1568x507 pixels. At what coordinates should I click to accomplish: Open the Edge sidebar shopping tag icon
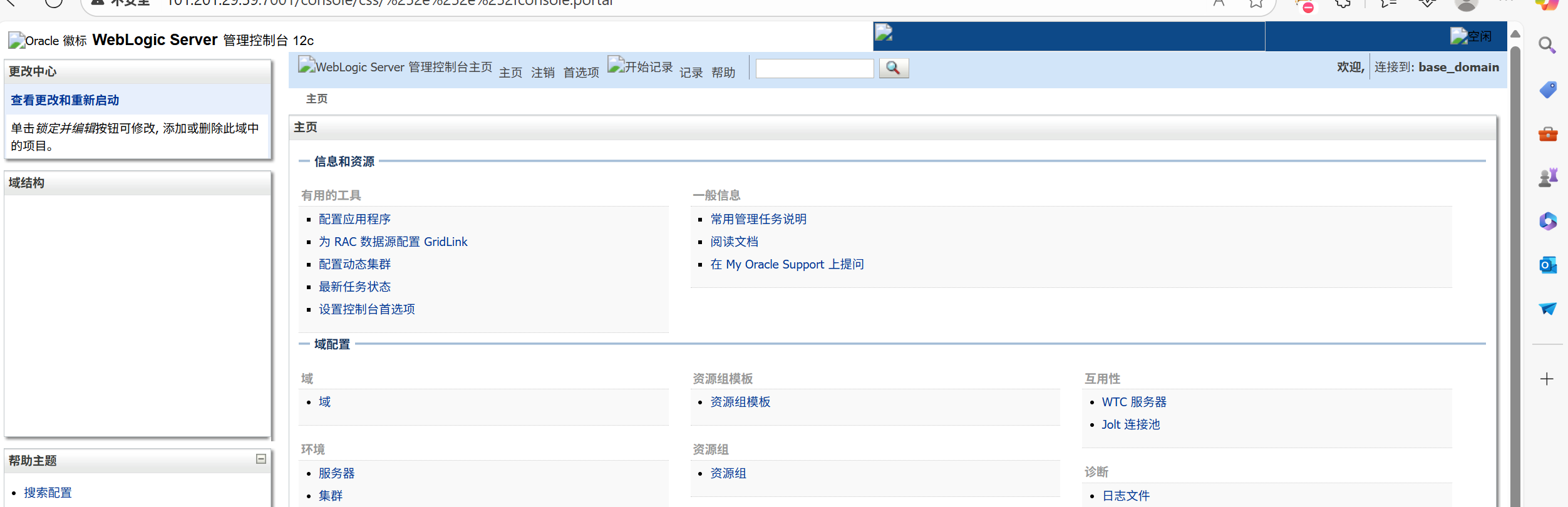(1547, 90)
